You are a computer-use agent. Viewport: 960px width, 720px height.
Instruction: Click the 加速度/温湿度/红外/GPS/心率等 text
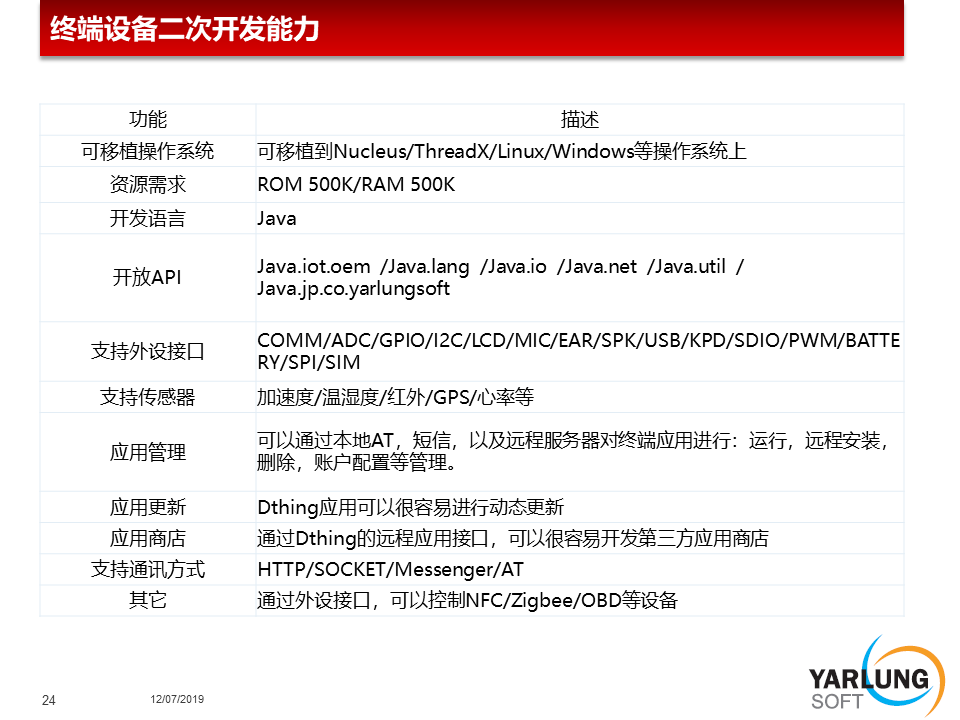click(x=395, y=397)
